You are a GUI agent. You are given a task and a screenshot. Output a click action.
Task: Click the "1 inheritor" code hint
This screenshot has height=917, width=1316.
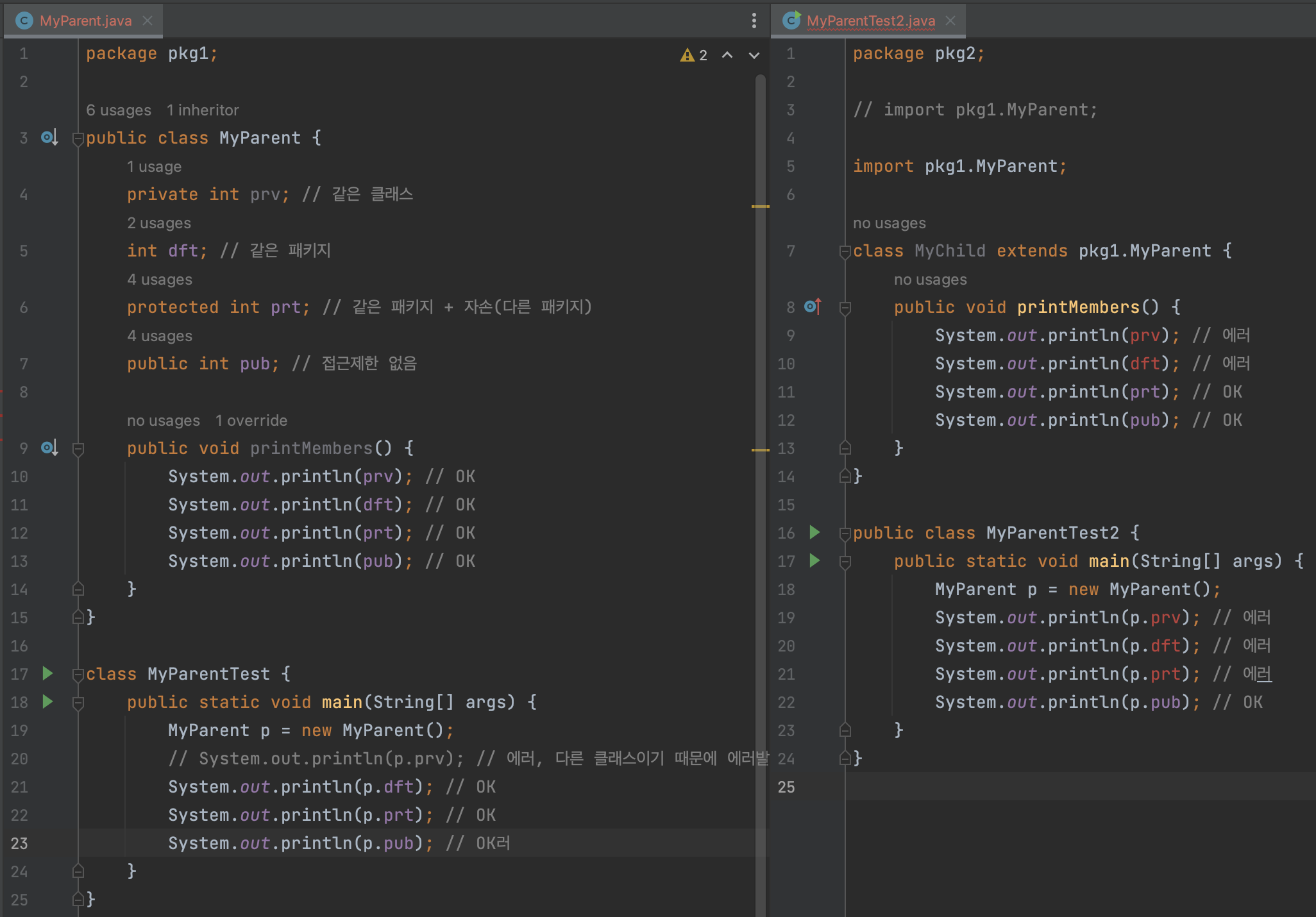point(203,110)
